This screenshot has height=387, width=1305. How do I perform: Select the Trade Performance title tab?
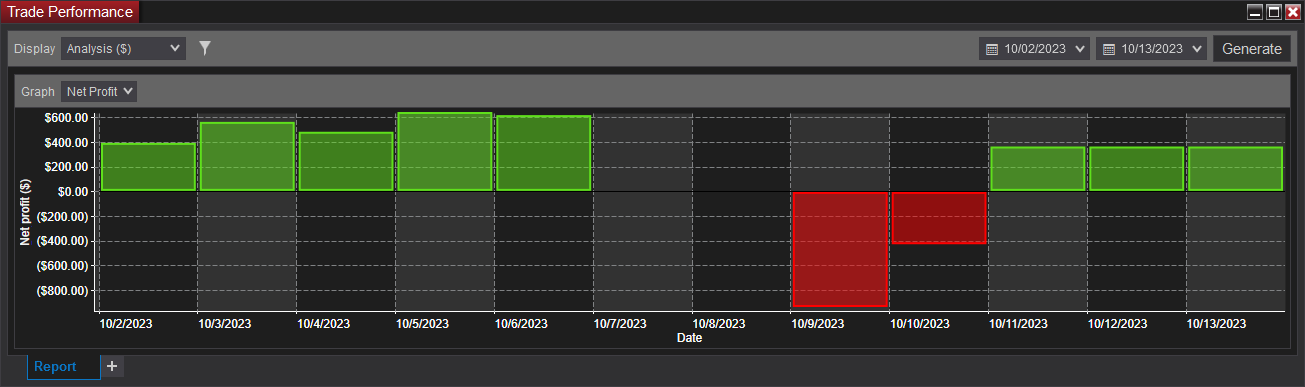click(x=70, y=12)
